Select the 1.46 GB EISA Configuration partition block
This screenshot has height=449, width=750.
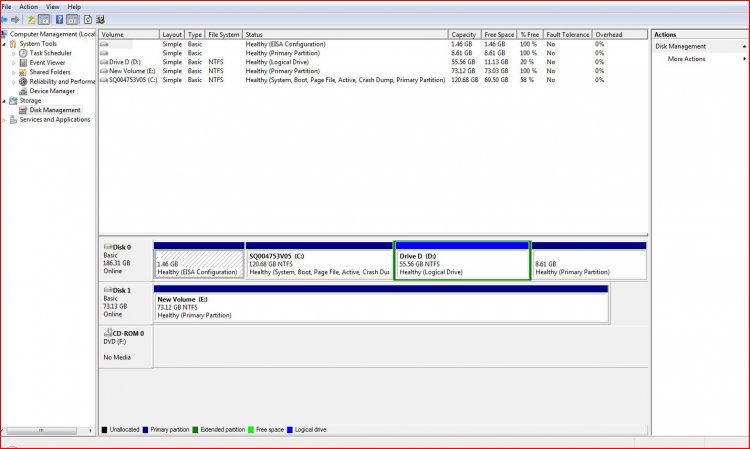[x=199, y=261]
